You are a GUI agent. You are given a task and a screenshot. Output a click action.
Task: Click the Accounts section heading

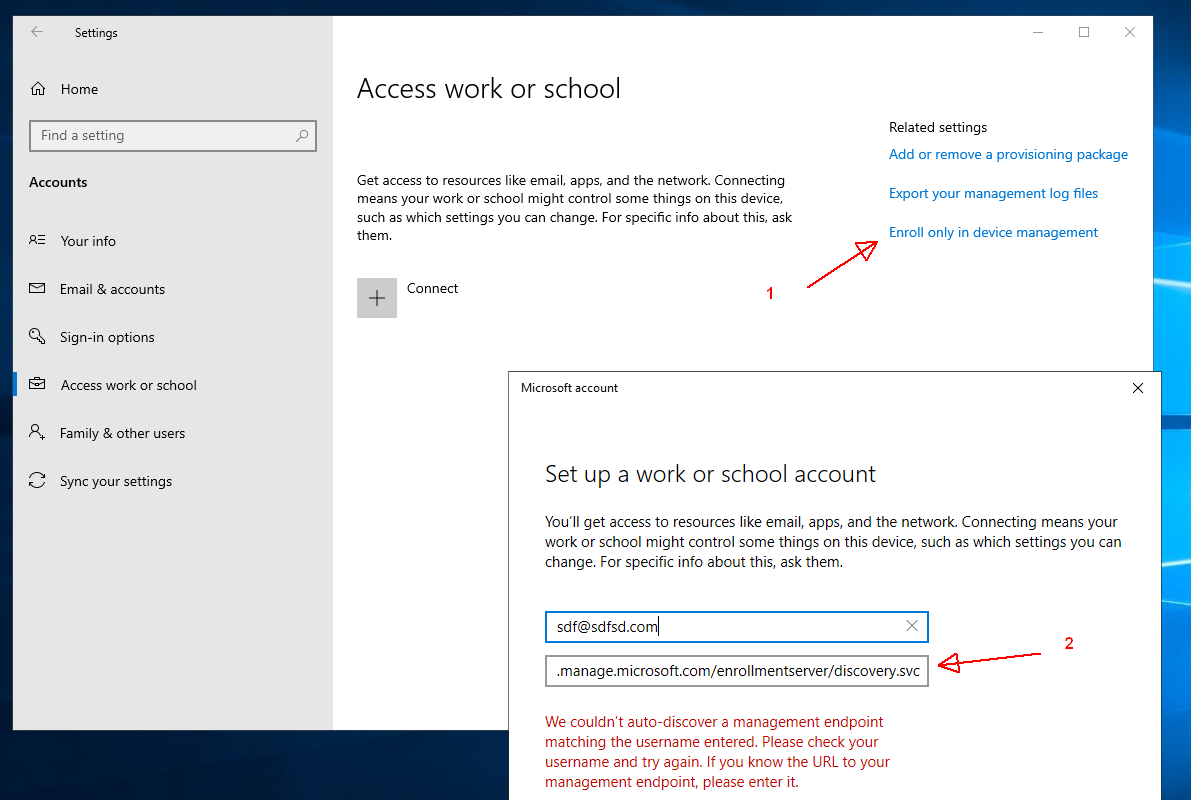click(58, 182)
